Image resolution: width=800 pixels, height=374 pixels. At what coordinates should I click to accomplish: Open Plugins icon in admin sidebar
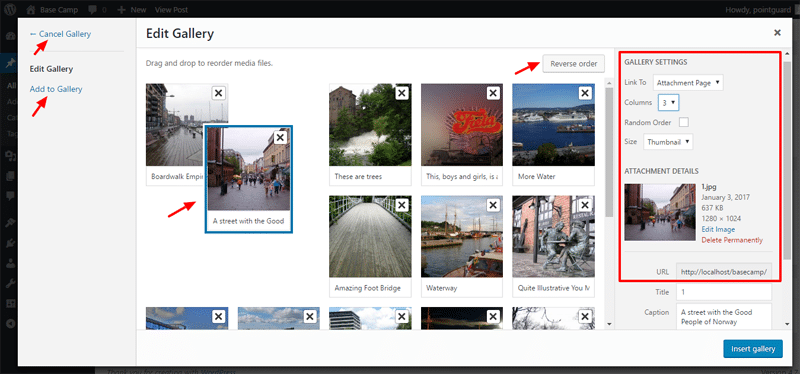pos(10,243)
